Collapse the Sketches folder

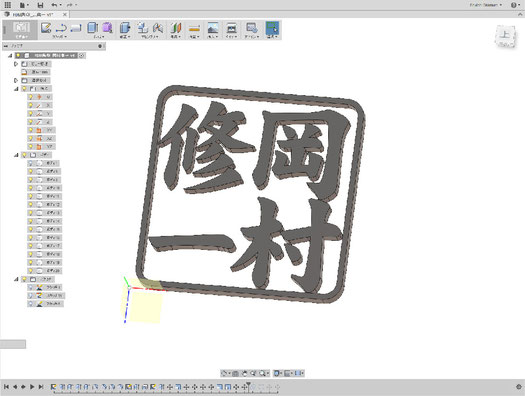16,279
